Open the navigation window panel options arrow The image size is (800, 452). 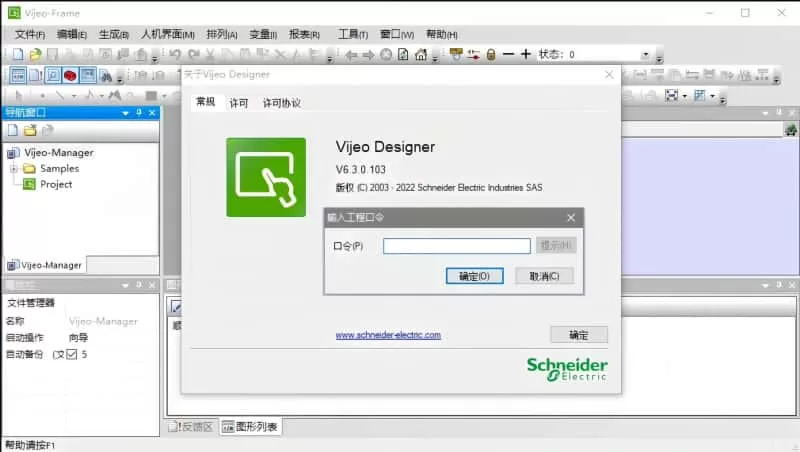[x=126, y=113]
